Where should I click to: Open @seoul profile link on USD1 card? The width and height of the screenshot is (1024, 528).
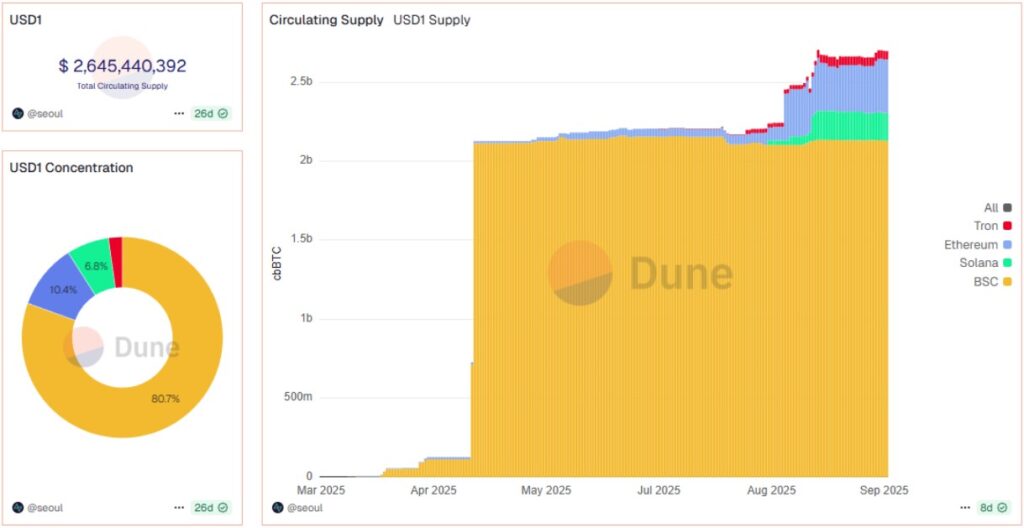(x=45, y=114)
